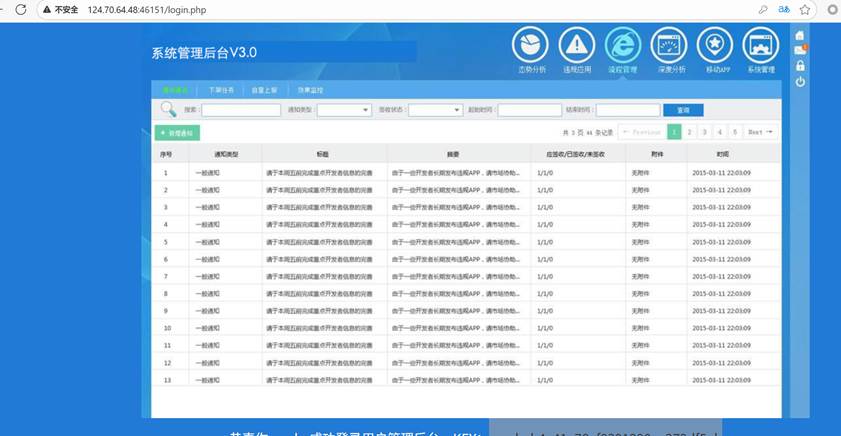This screenshot has height=436, width=841.
Task: Open the 态势分析 pie chart module
Action: coord(530,46)
